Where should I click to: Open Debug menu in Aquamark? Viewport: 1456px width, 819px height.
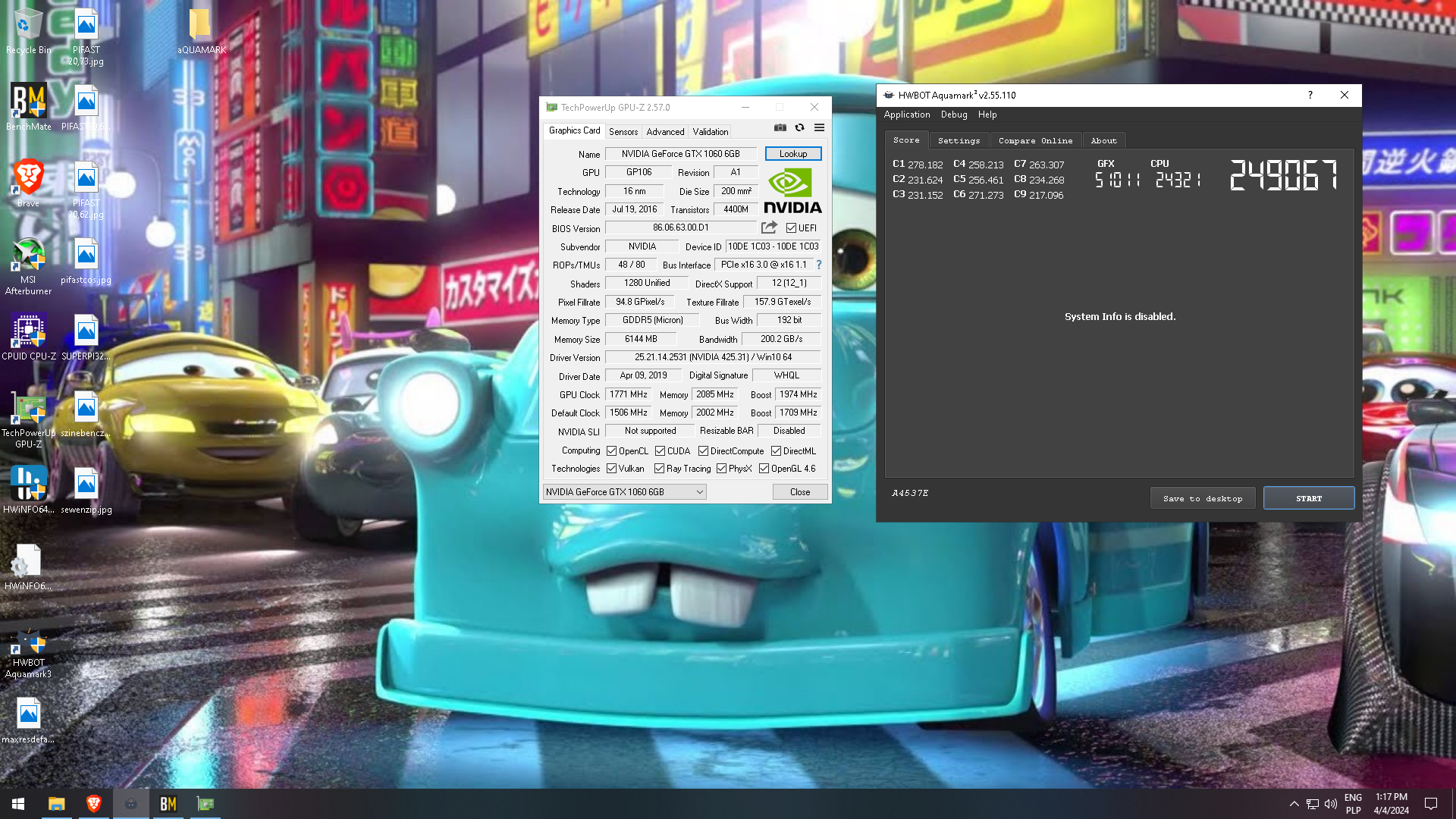coord(954,115)
